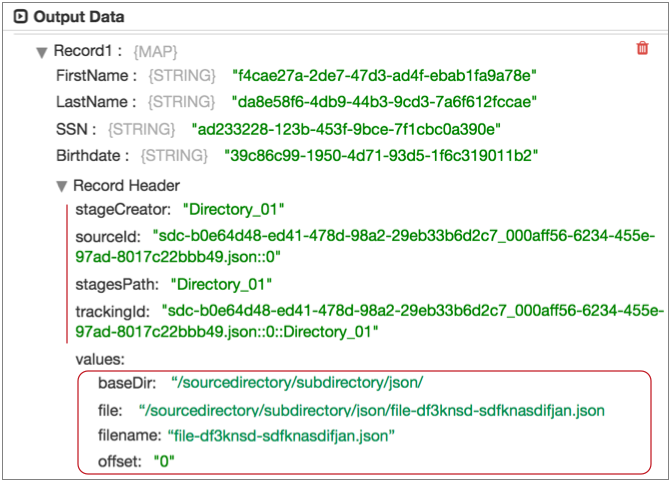Click the Output Data panel title
This screenshot has height=482, width=671.
(x=80, y=18)
